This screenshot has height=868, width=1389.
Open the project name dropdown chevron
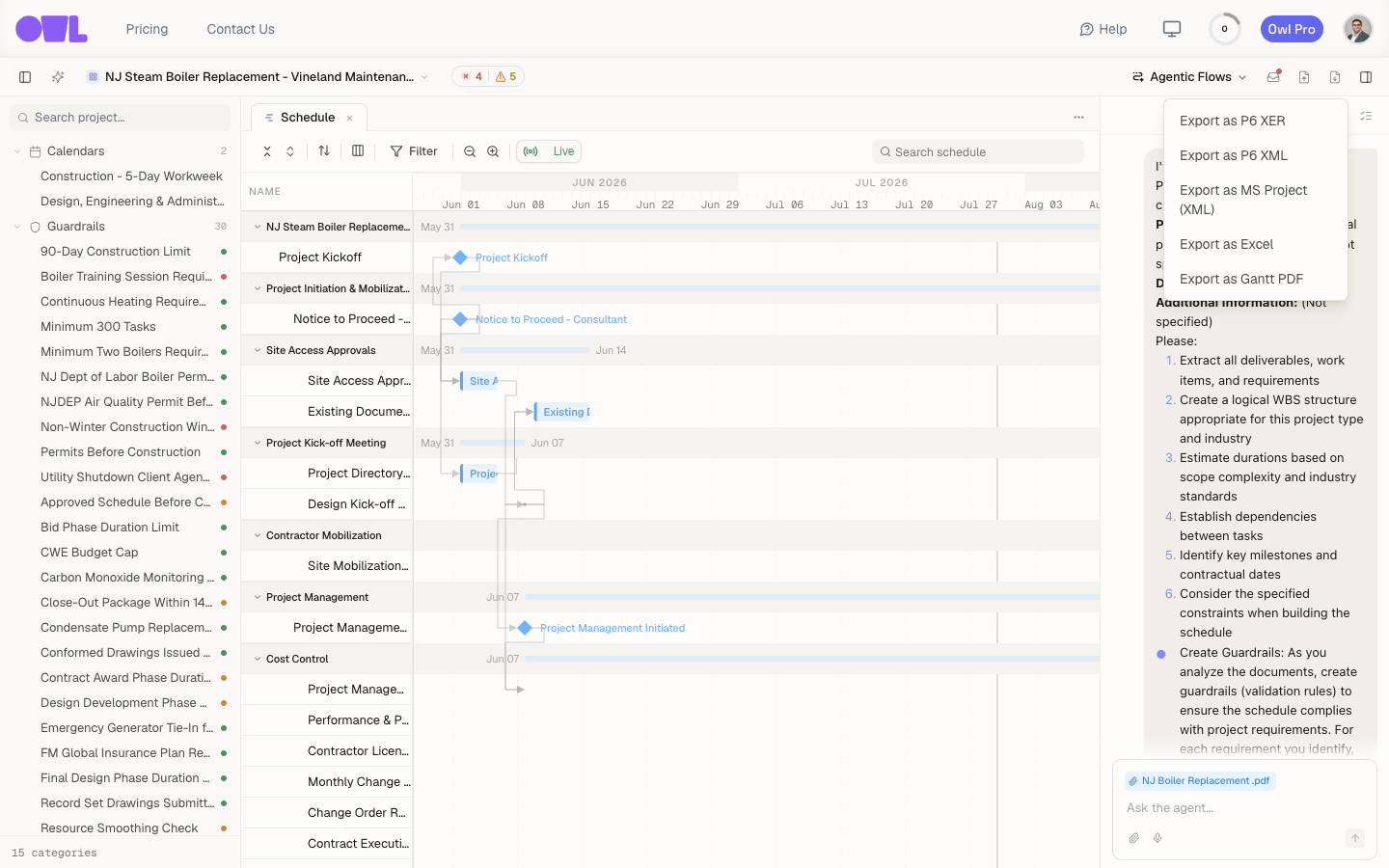424,77
